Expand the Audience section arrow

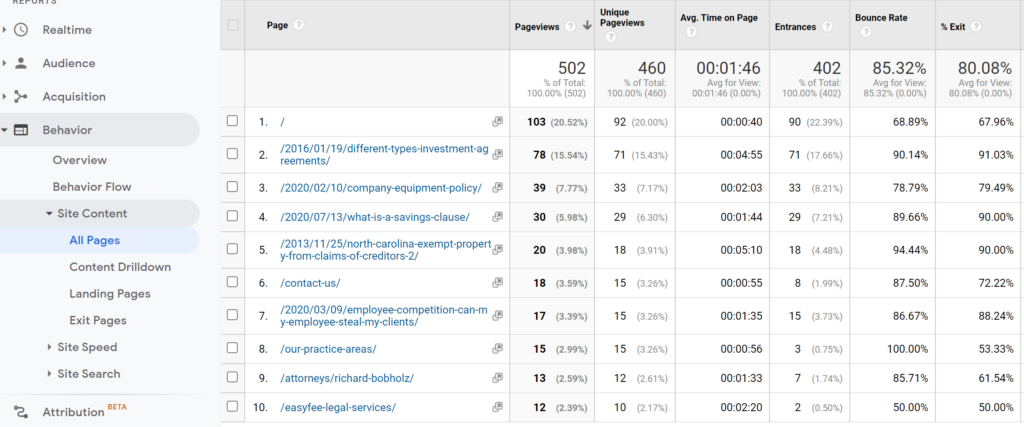pos(5,63)
